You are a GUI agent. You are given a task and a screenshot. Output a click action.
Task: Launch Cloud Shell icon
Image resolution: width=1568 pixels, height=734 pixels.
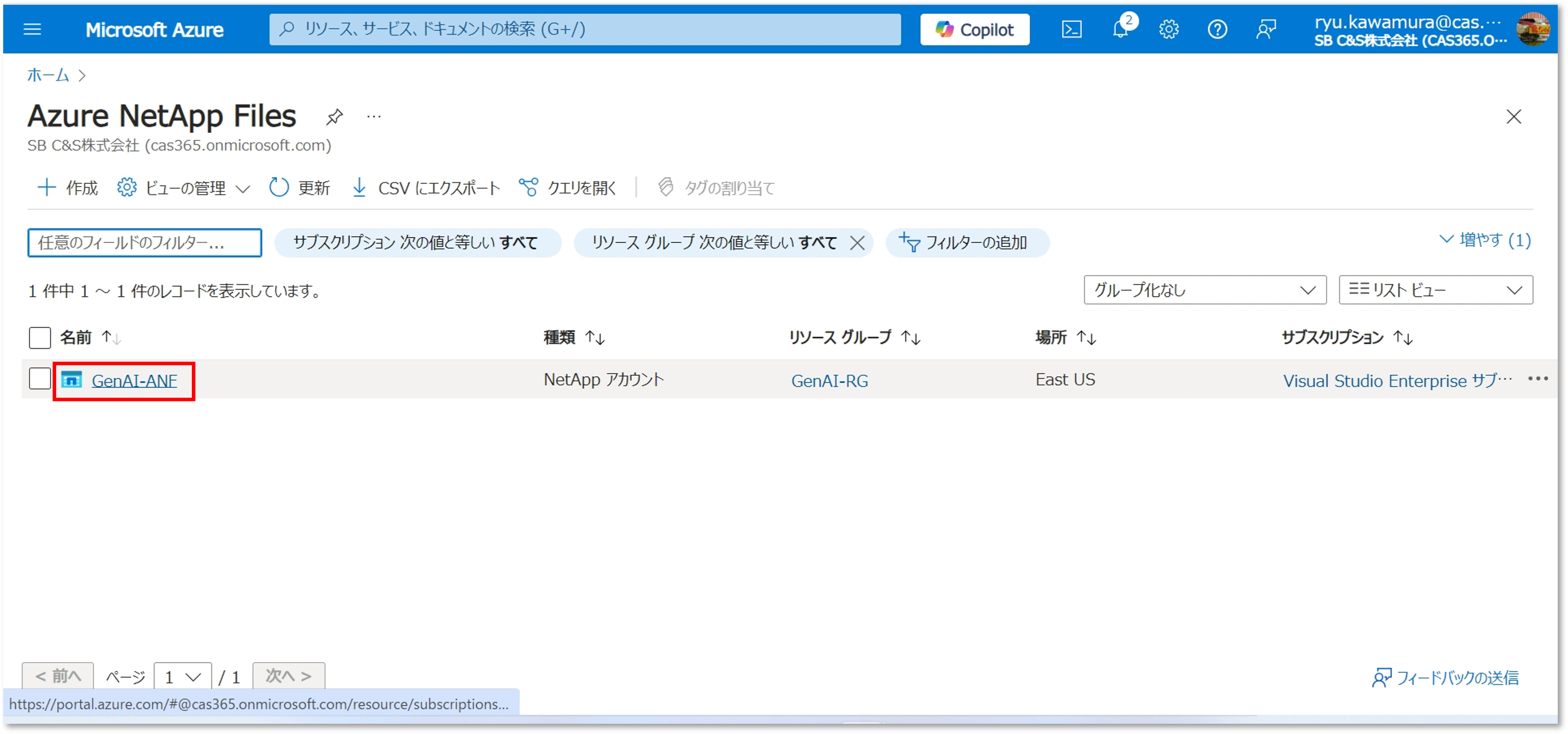pos(1071,29)
